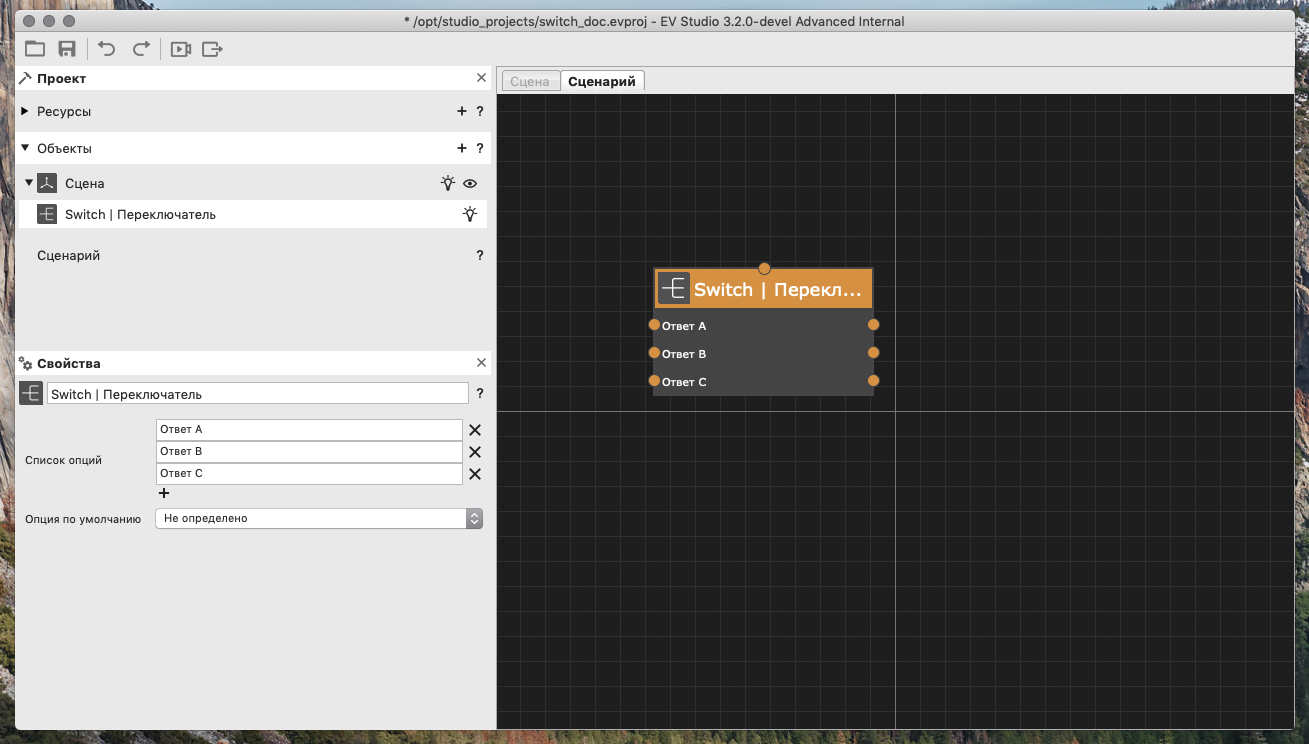Click the open project folder icon
This screenshot has height=744, width=1309.
(x=35, y=48)
